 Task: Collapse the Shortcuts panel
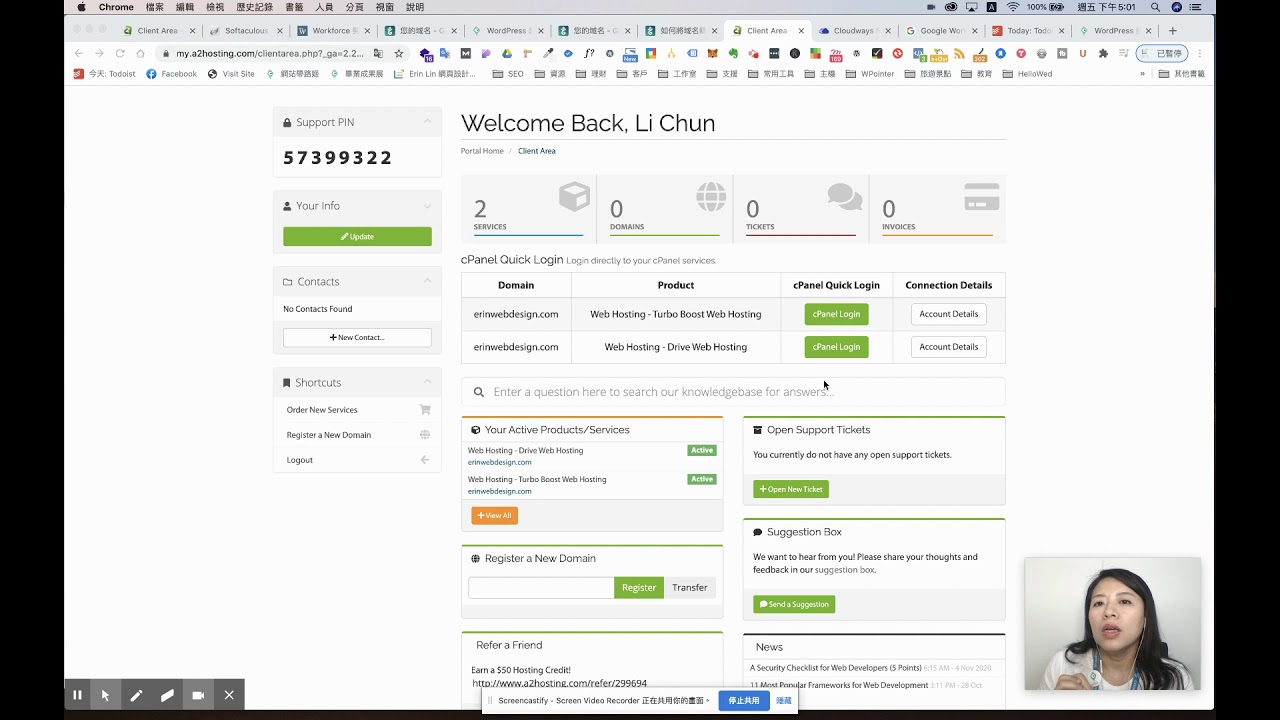pyautogui.click(x=427, y=383)
